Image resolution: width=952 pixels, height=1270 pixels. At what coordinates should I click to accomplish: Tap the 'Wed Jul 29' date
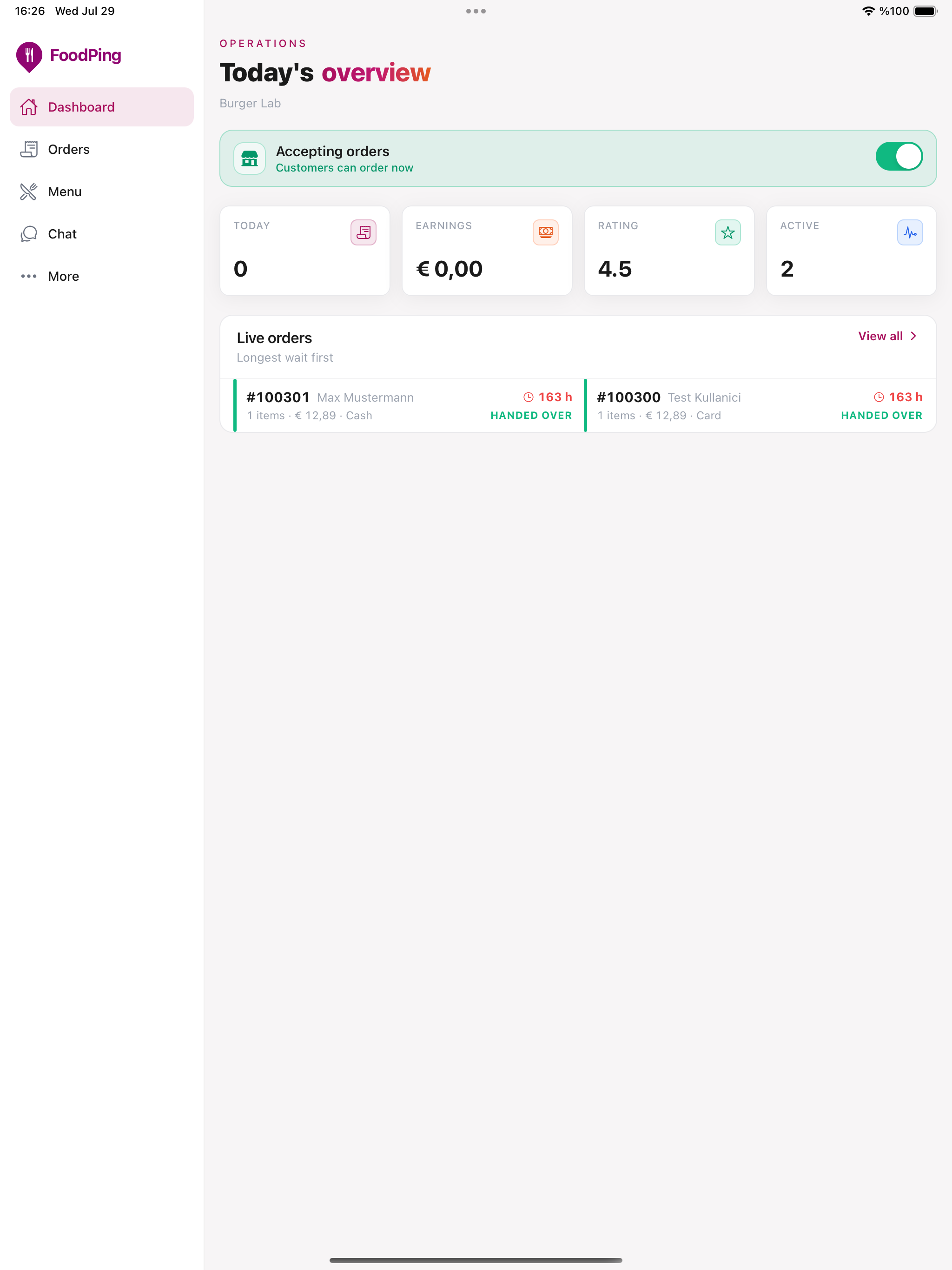coord(85,11)
